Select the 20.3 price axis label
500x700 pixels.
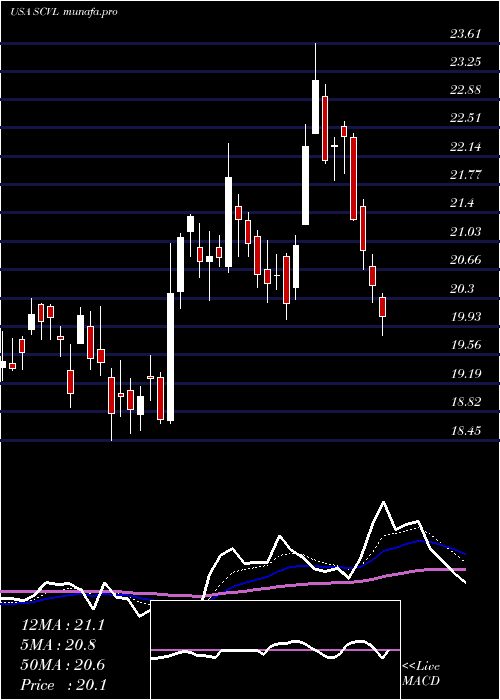pos(462,289)
